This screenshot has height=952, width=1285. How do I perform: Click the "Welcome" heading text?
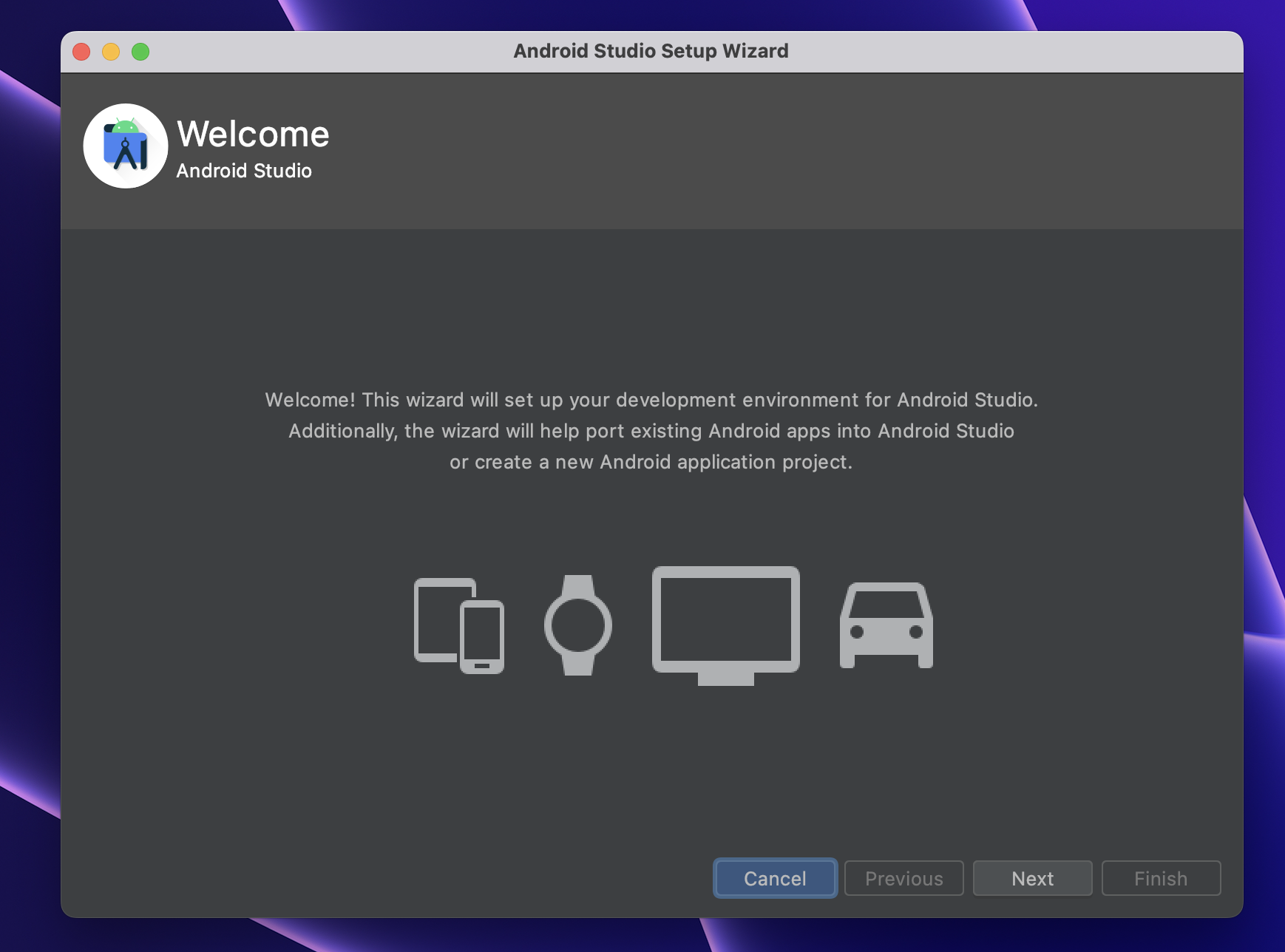tap(253, 135)
